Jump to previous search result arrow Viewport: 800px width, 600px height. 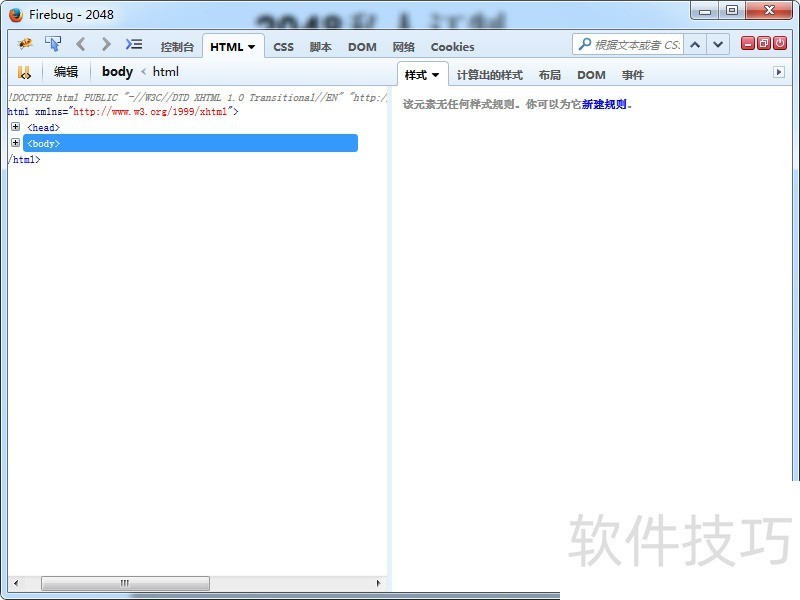[x=696, y=44]
